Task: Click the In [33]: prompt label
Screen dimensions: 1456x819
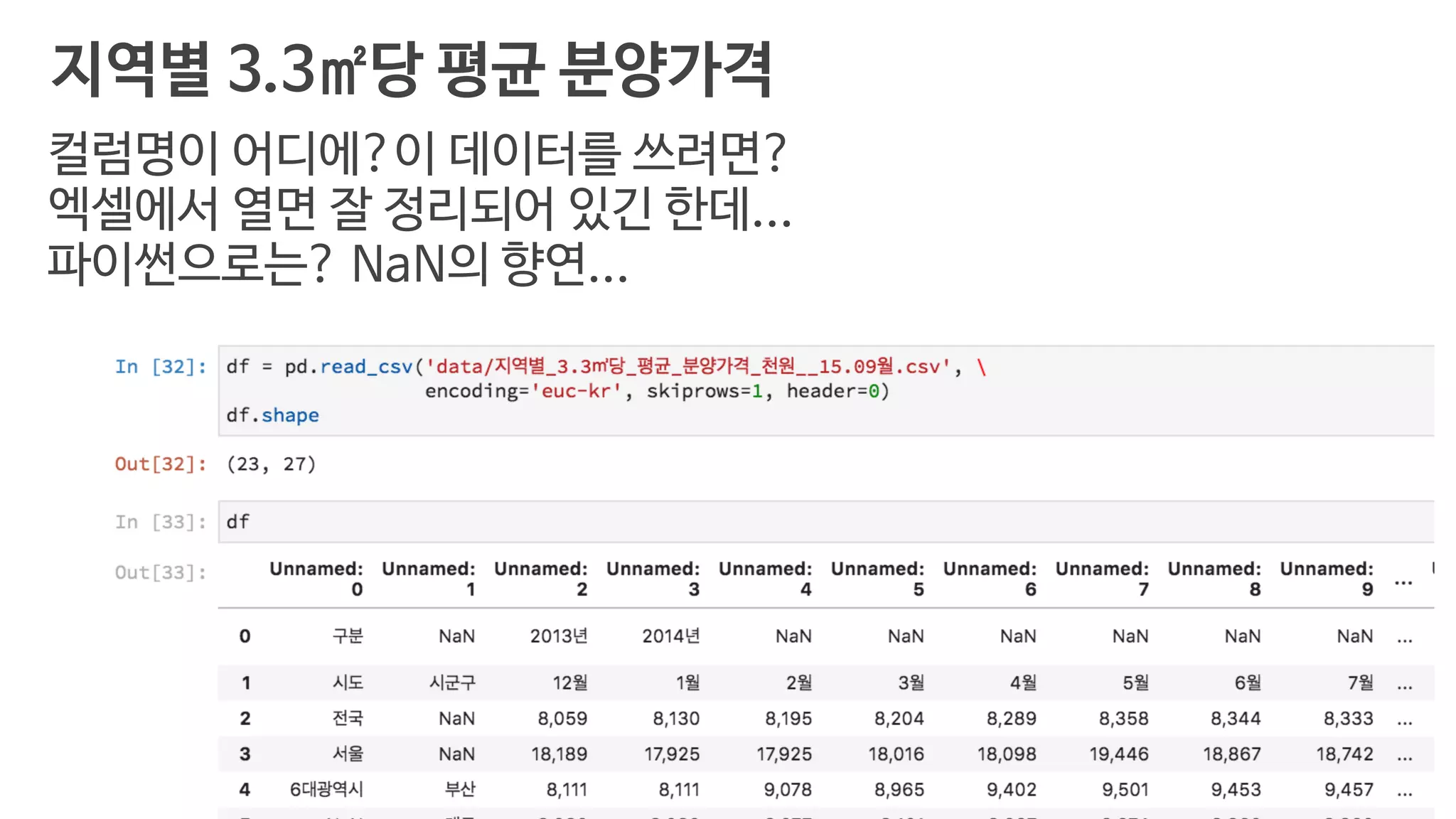Action: point(161,523)
